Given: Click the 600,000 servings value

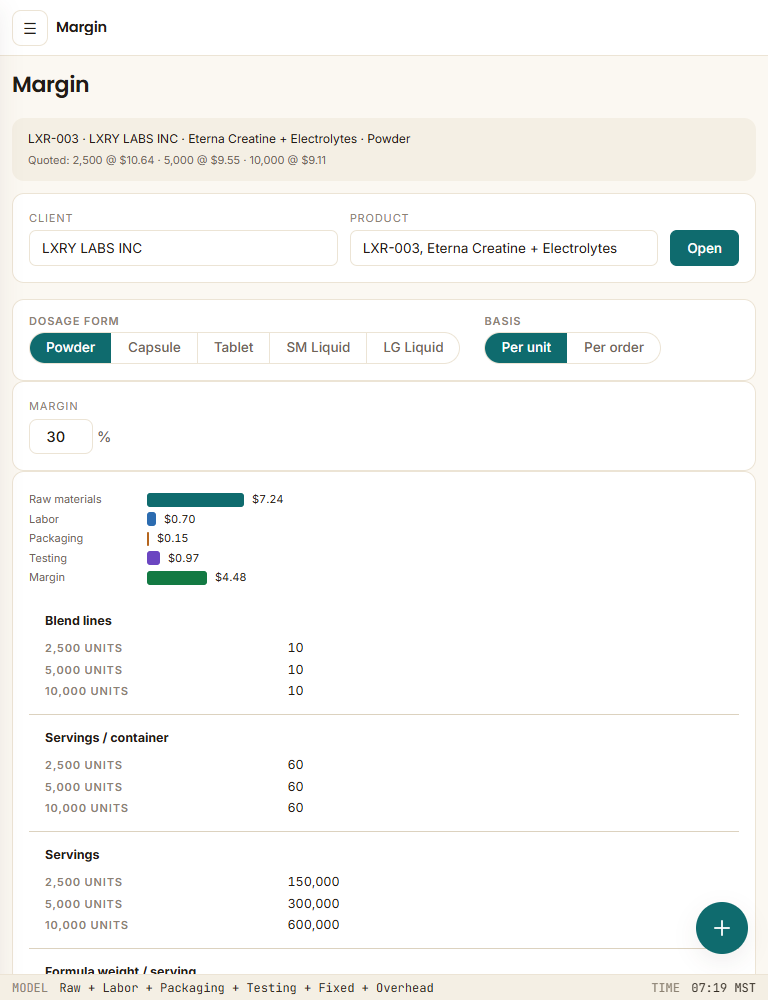Looking at the screenshot, I should 313,925.
